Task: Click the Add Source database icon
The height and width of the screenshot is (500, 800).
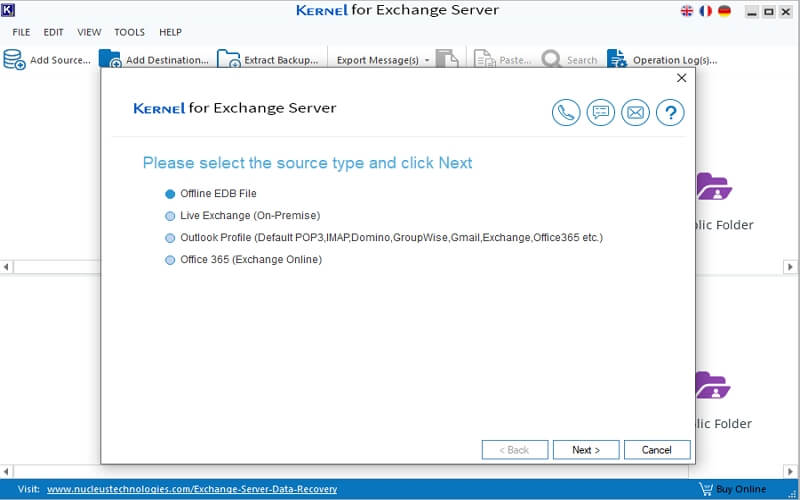Action: click(14, 59)
